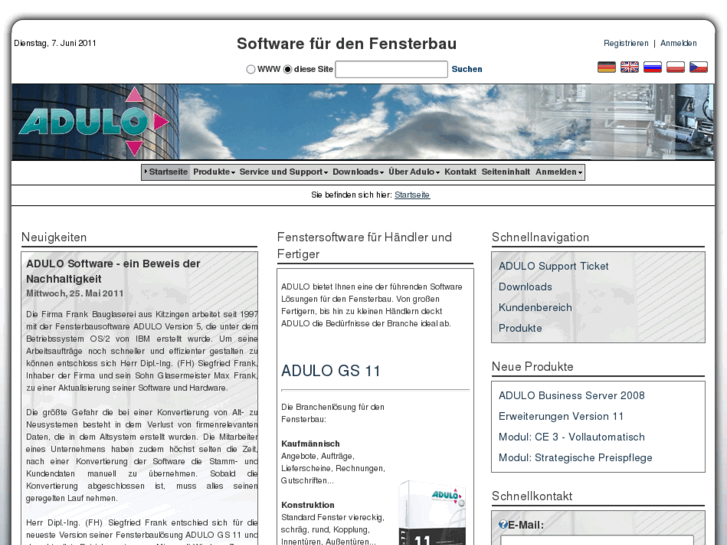Open the ADULO GS 11 product box image
Image resolution: width=727 pixels, height=545 pixels.
coord(432,513)
